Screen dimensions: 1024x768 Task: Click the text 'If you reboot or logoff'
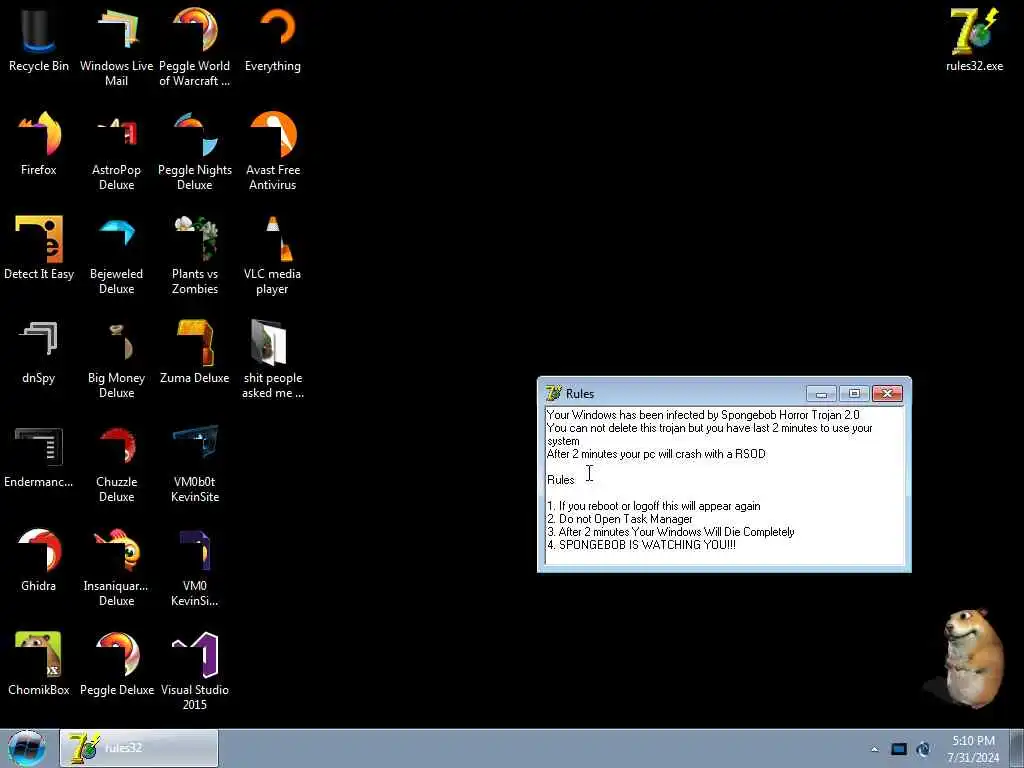click(618, 505)
